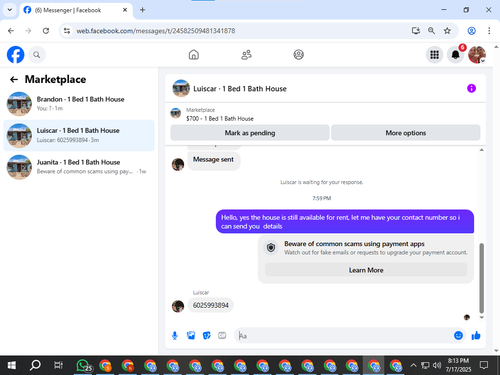500x375 pixels.
Task: Select the Messenger | Facebook tab
Action: (x=76, y=10)
